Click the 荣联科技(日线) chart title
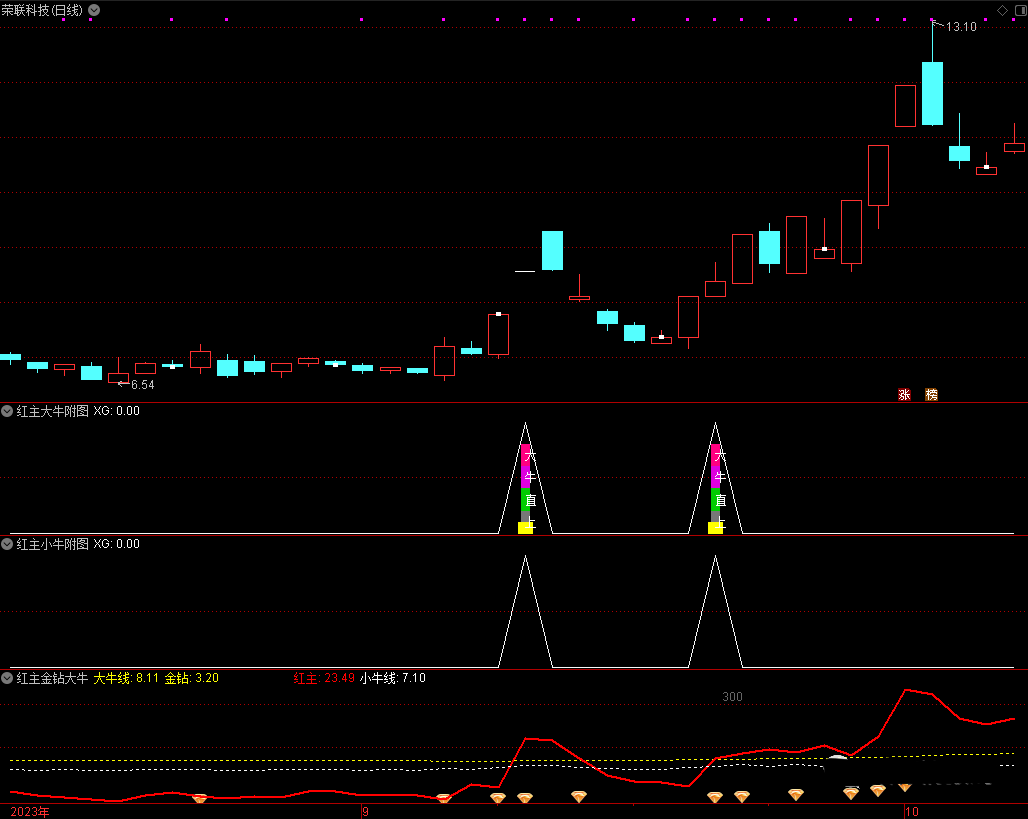The image size is (1028, 819). (x=42, y=10)
